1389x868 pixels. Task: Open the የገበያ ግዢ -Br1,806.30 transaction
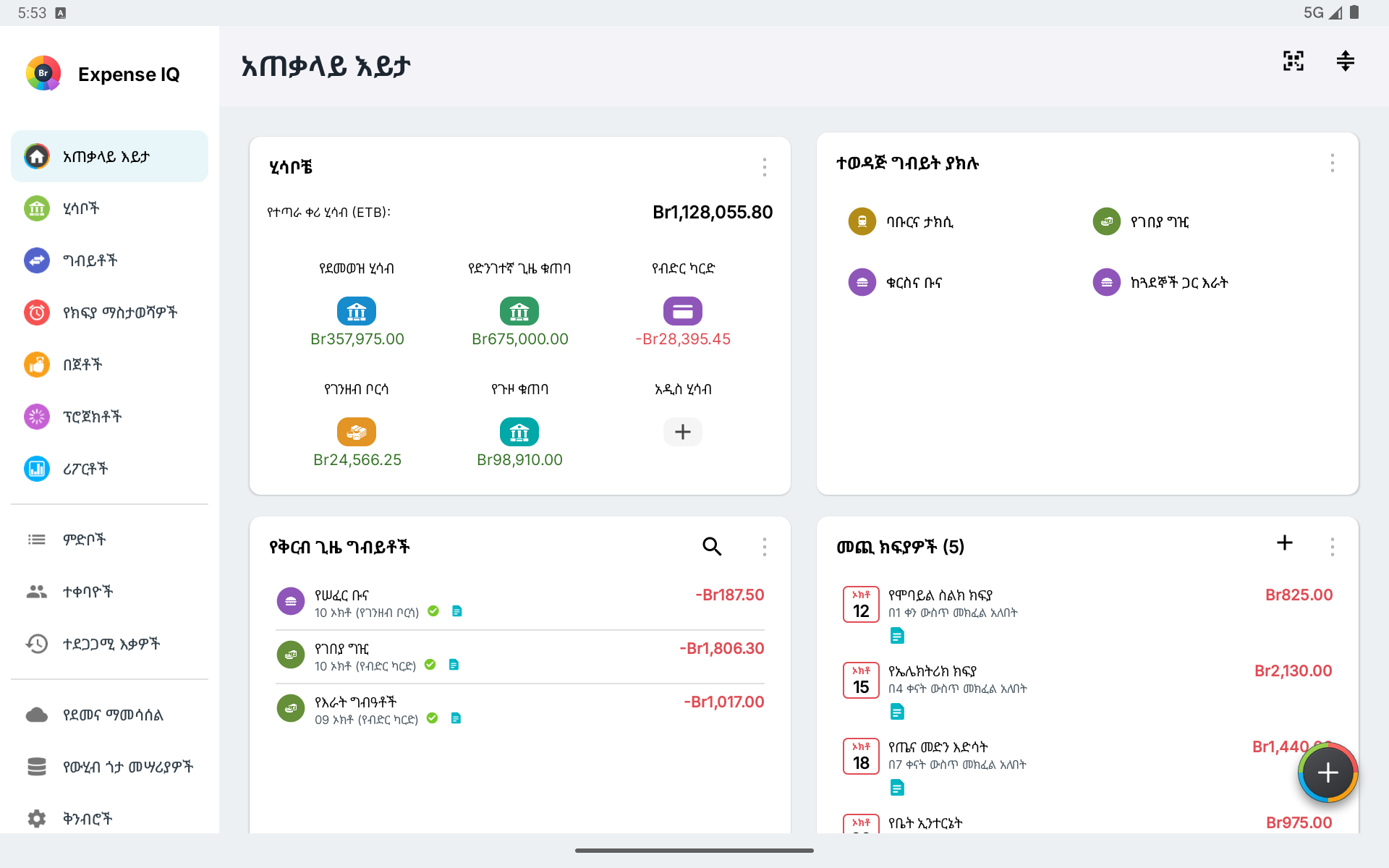[x=519, y=657]
